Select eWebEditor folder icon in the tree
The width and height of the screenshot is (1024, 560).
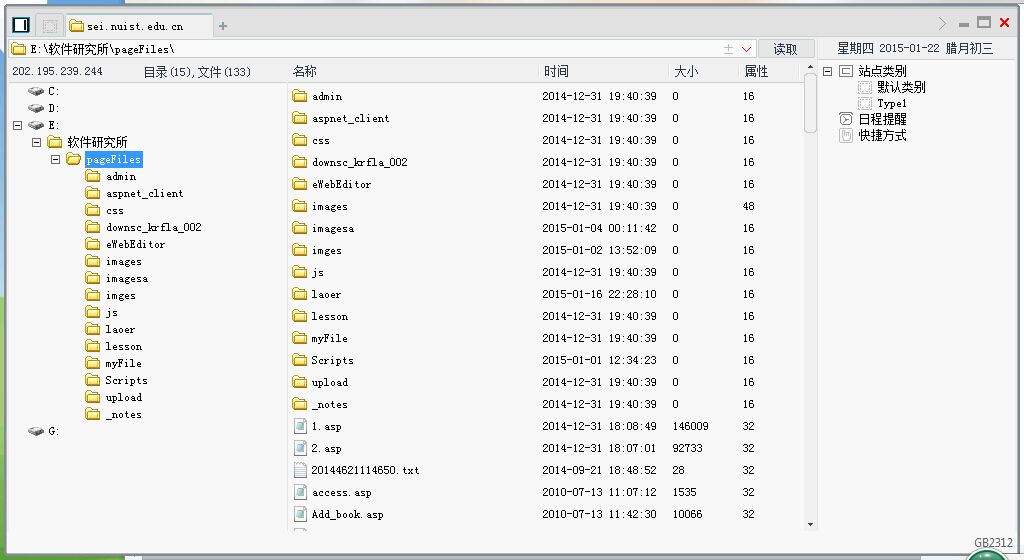click(x=93, y=244)
